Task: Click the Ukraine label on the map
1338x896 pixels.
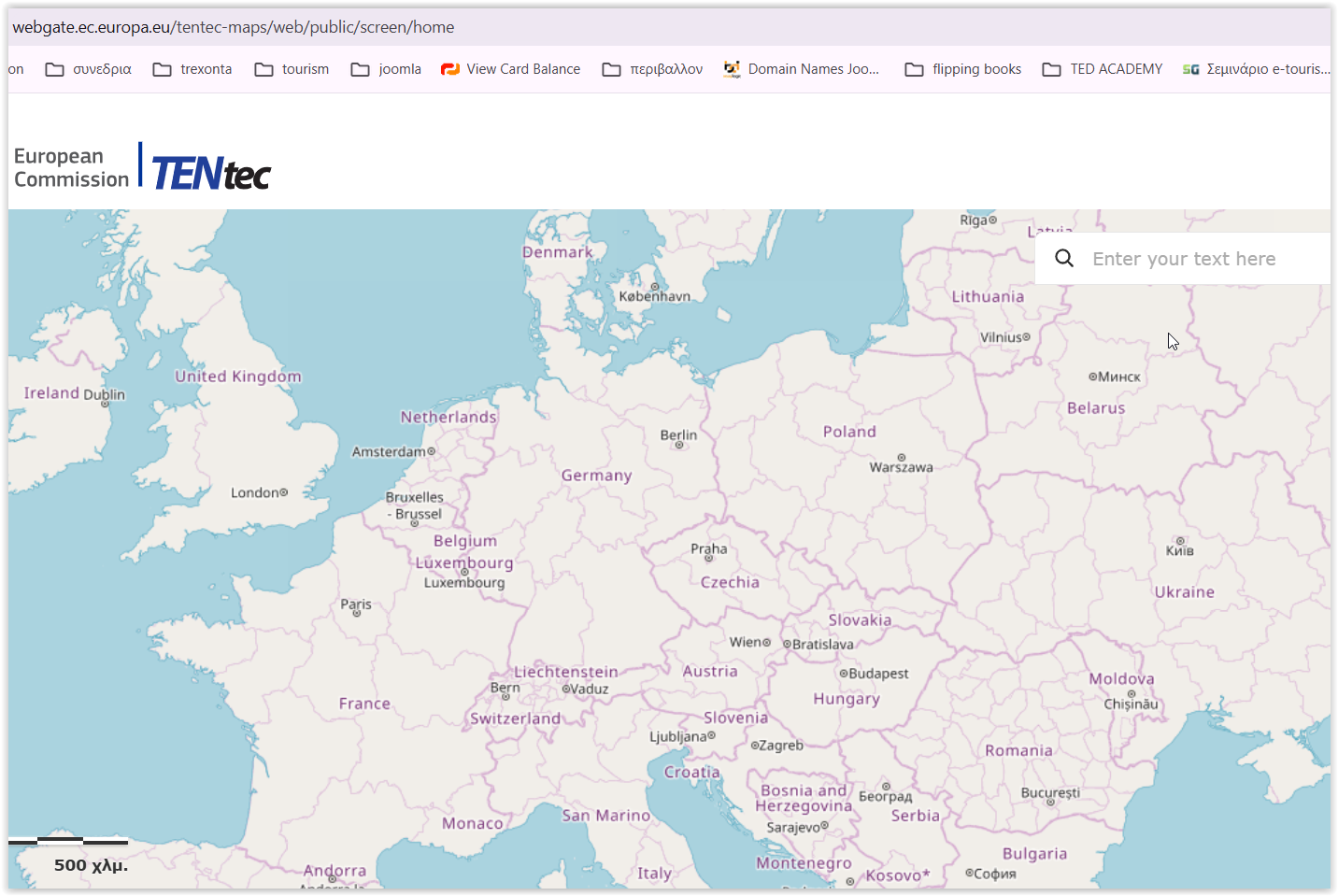Action: [1184, 592]
